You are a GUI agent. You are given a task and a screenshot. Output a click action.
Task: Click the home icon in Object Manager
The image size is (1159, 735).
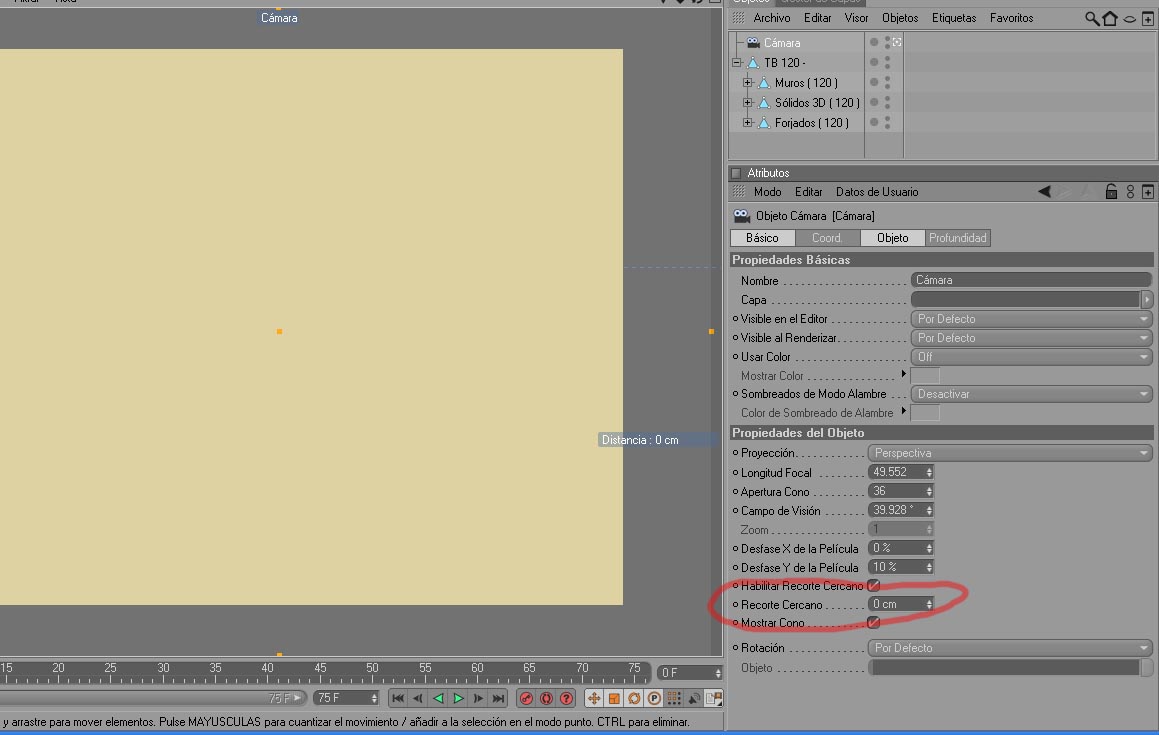point(1110,18)
